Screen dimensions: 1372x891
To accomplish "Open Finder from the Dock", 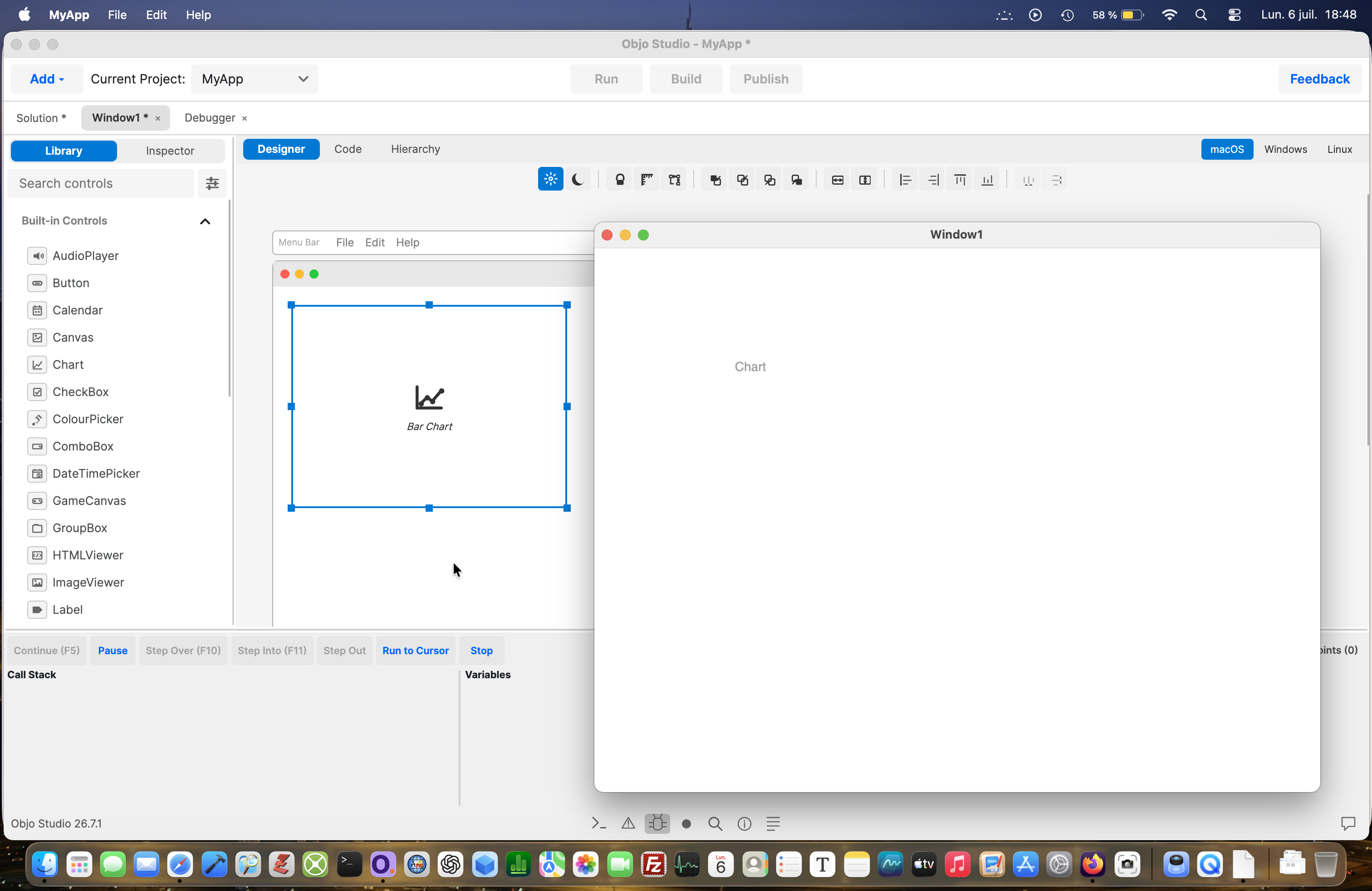I will [x=44, y=865].
